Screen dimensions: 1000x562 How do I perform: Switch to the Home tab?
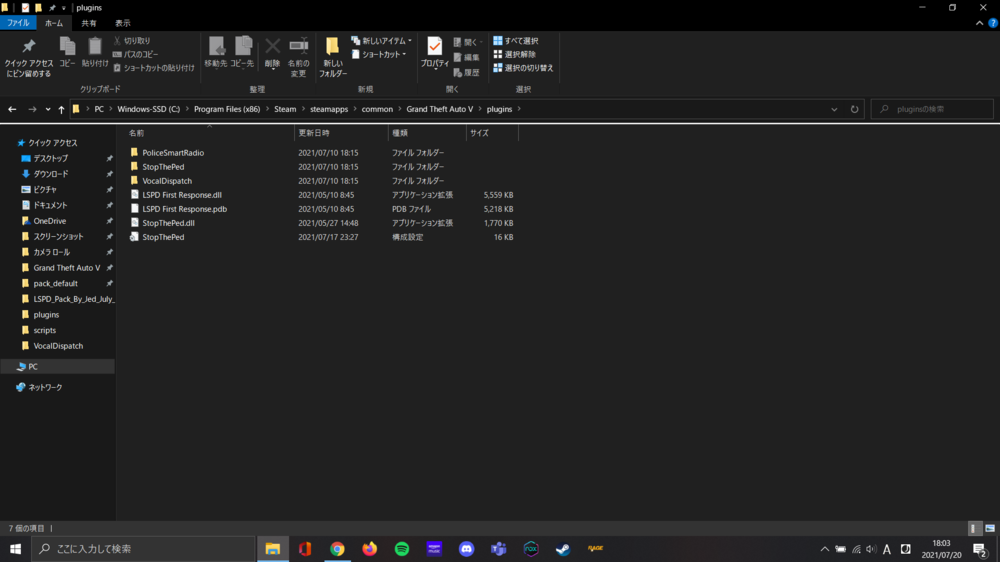(54, 23)
